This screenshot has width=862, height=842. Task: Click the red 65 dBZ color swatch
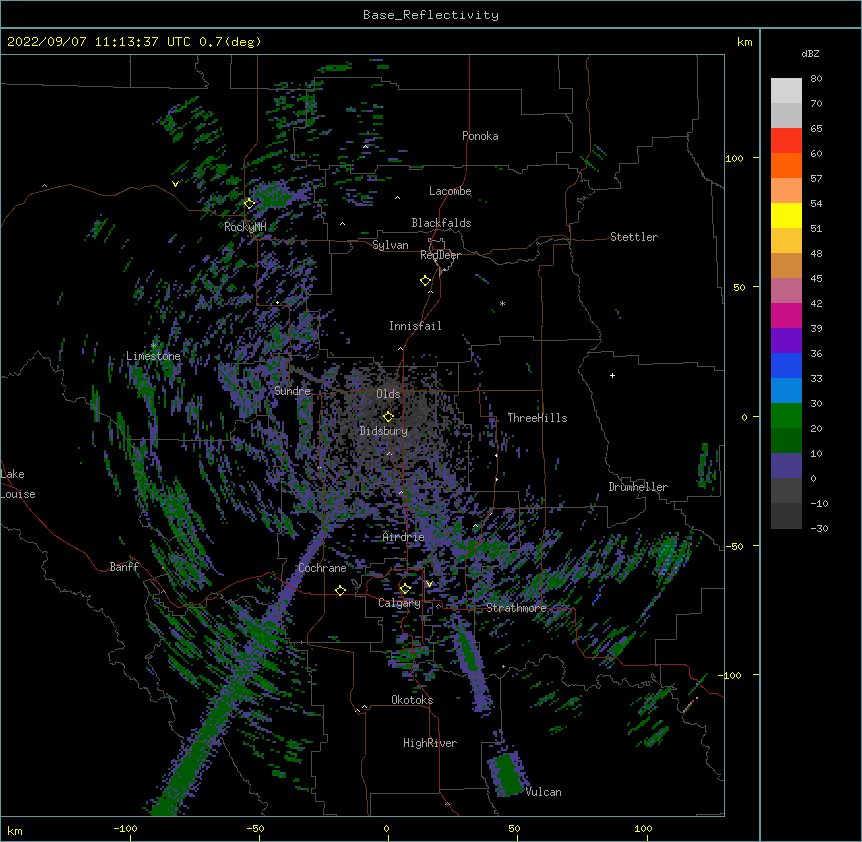pyautogui.click(x=786, y=141)
